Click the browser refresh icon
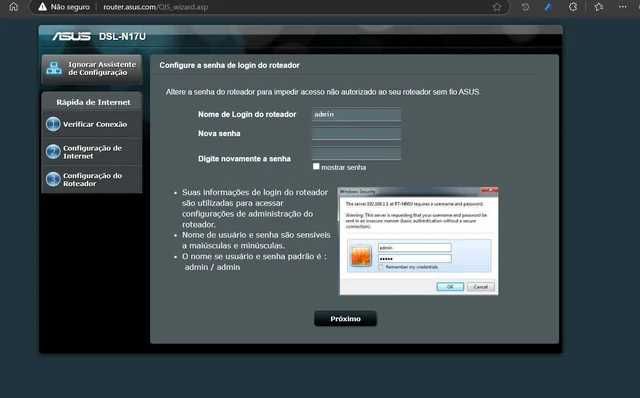640x398 pixels. (525, 7)
